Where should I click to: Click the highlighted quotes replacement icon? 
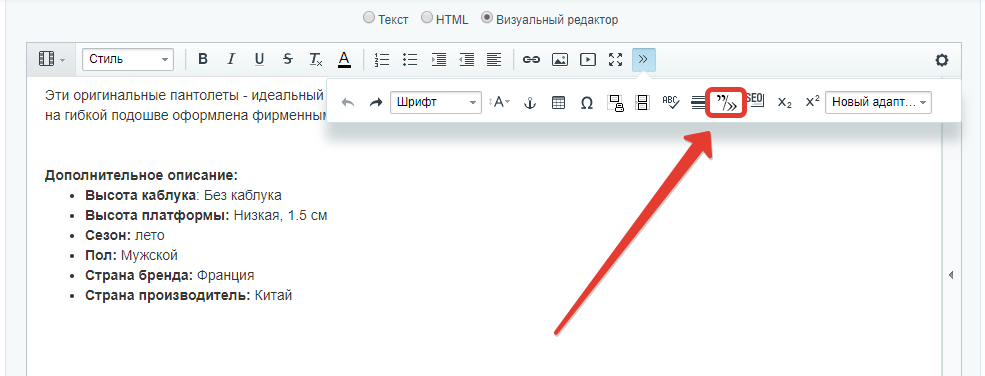pyautogui.click(x=727, y=102)
